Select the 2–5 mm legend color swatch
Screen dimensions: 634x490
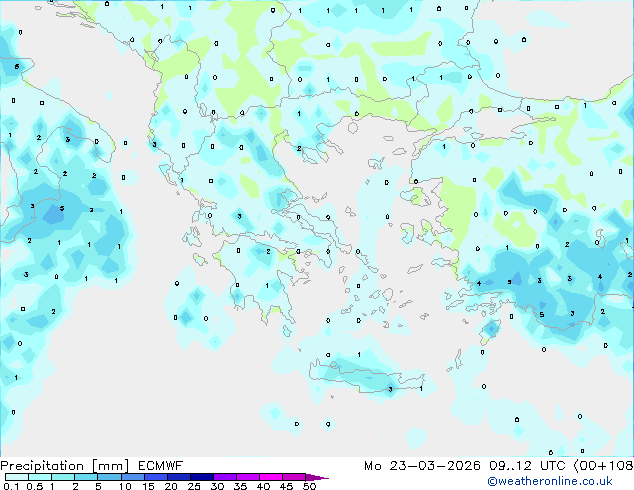pos(86,477)
